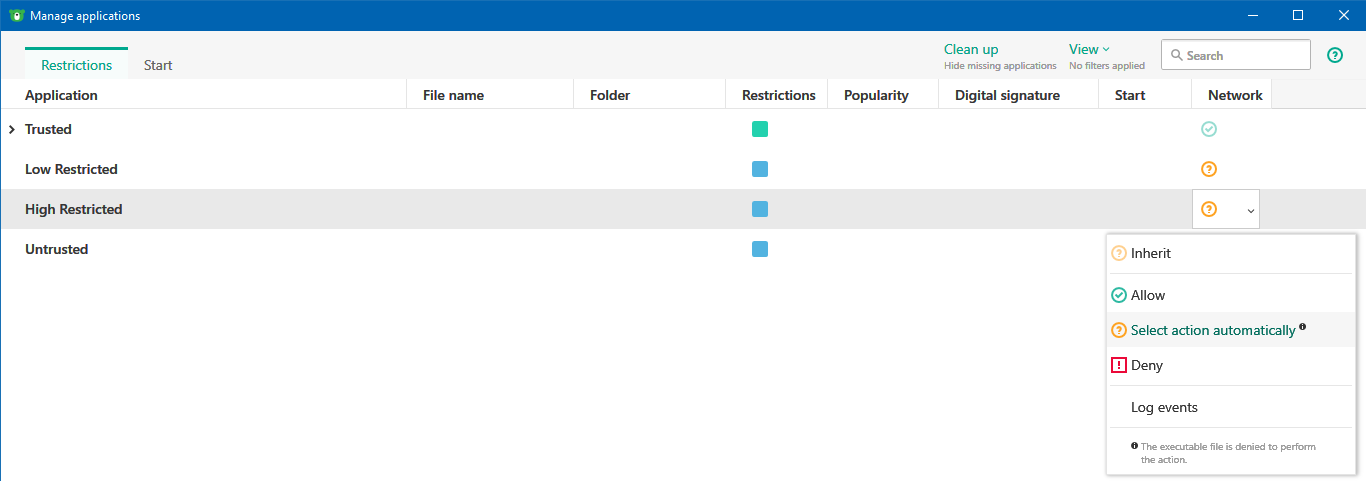Click the info icon beside Select action automatically
1366x481 pixels.
click(1303, 327)
